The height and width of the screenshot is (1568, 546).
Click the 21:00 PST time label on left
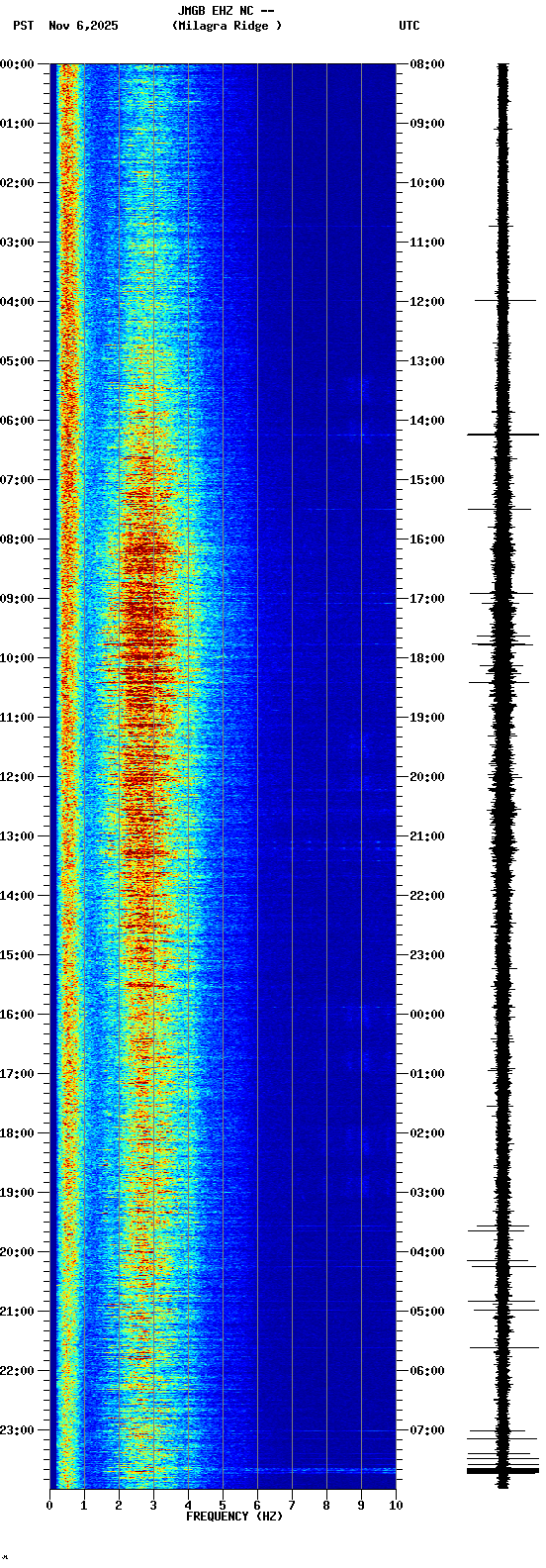[x=18, y=1312]
